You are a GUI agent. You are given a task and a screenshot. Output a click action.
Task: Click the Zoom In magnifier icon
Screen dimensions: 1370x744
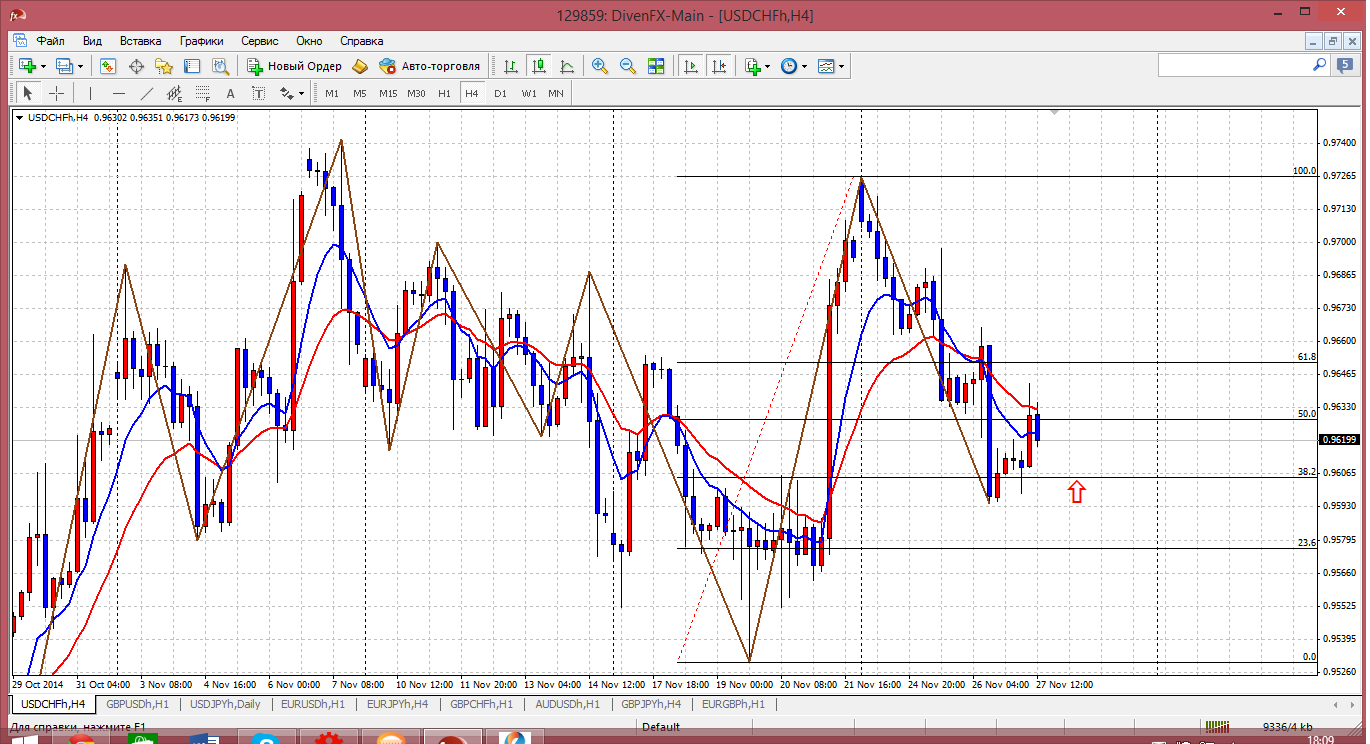click(x=600, y=66)
